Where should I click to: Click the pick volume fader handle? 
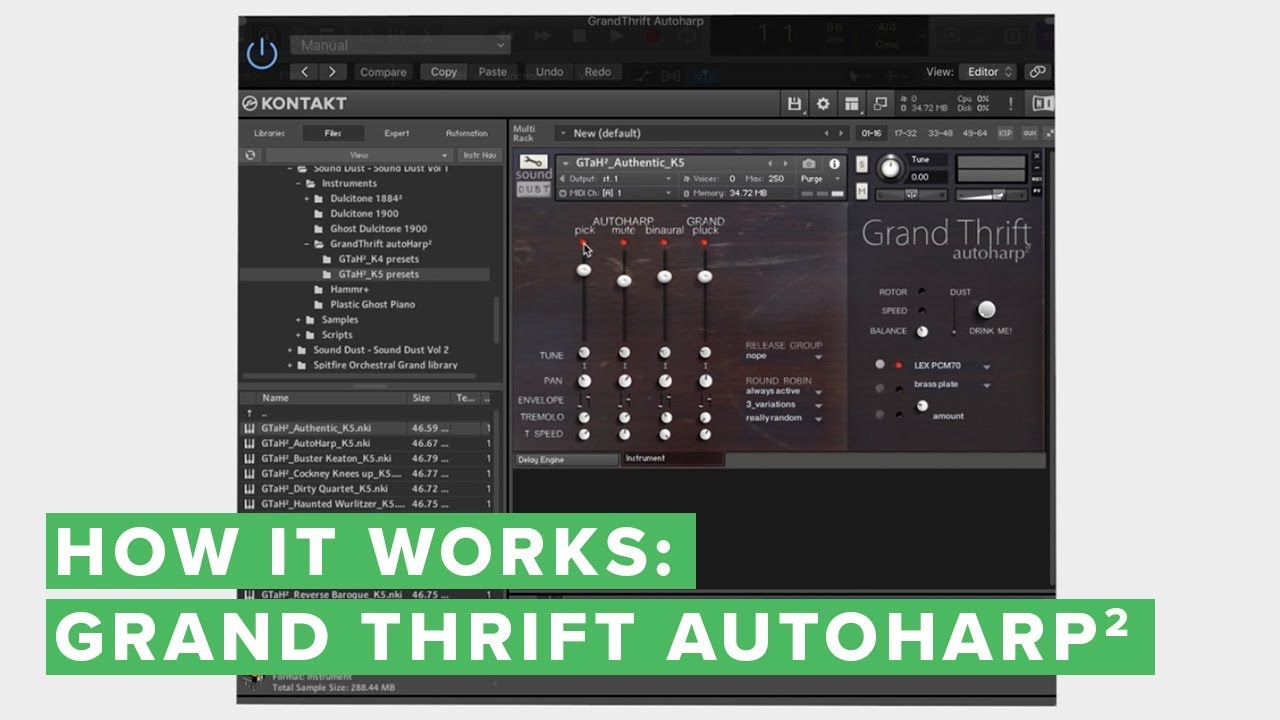583,271
